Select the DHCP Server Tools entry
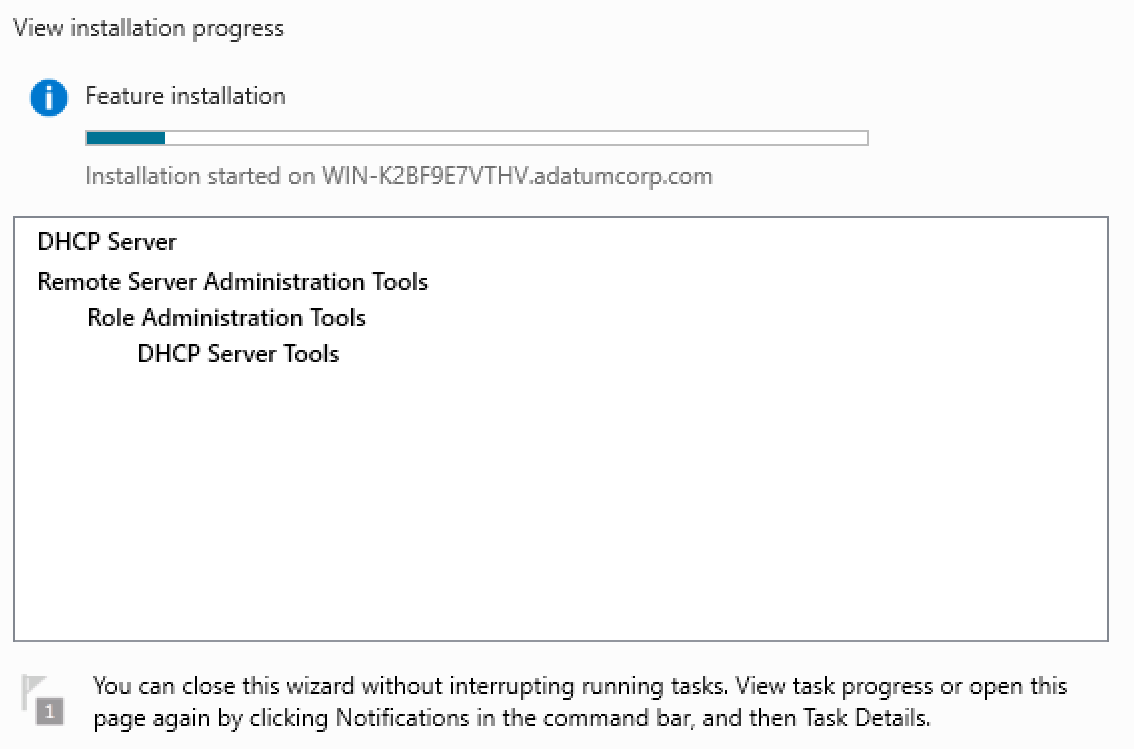The width and height of the screenshot is (1134, 749). click(238, 354)
